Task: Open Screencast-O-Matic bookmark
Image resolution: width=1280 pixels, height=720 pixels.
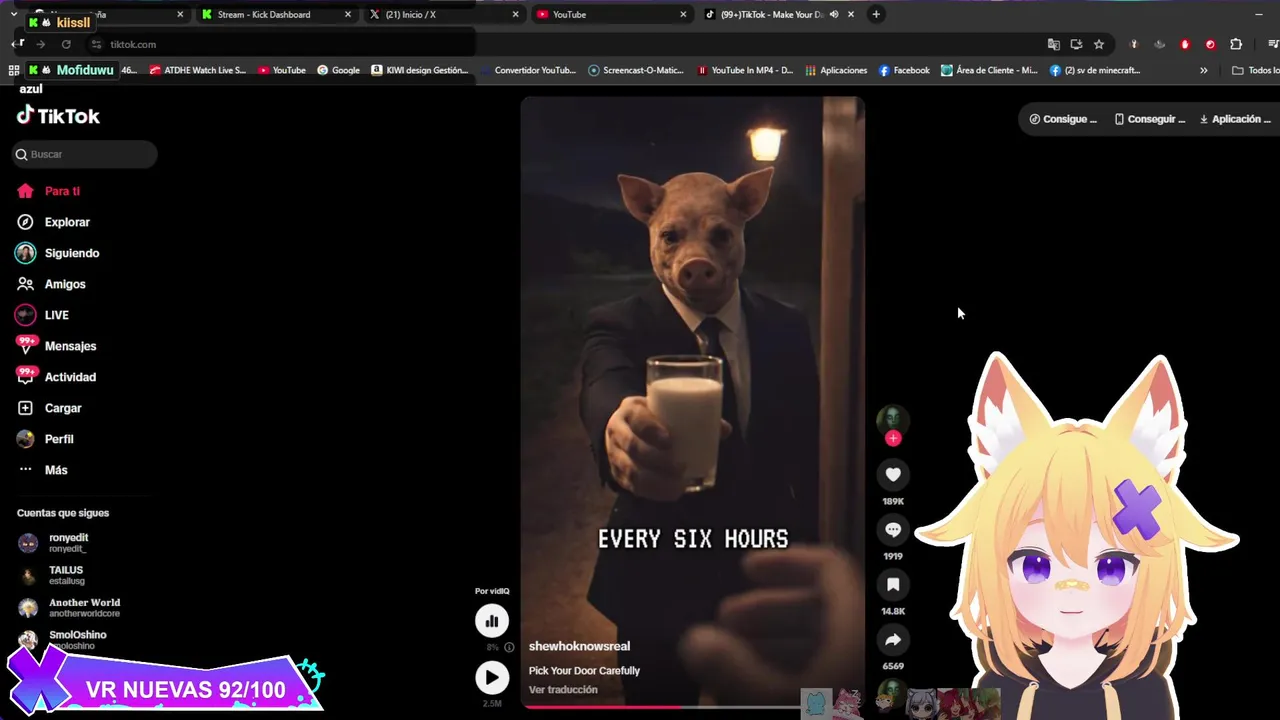Action: coord(636,71)
